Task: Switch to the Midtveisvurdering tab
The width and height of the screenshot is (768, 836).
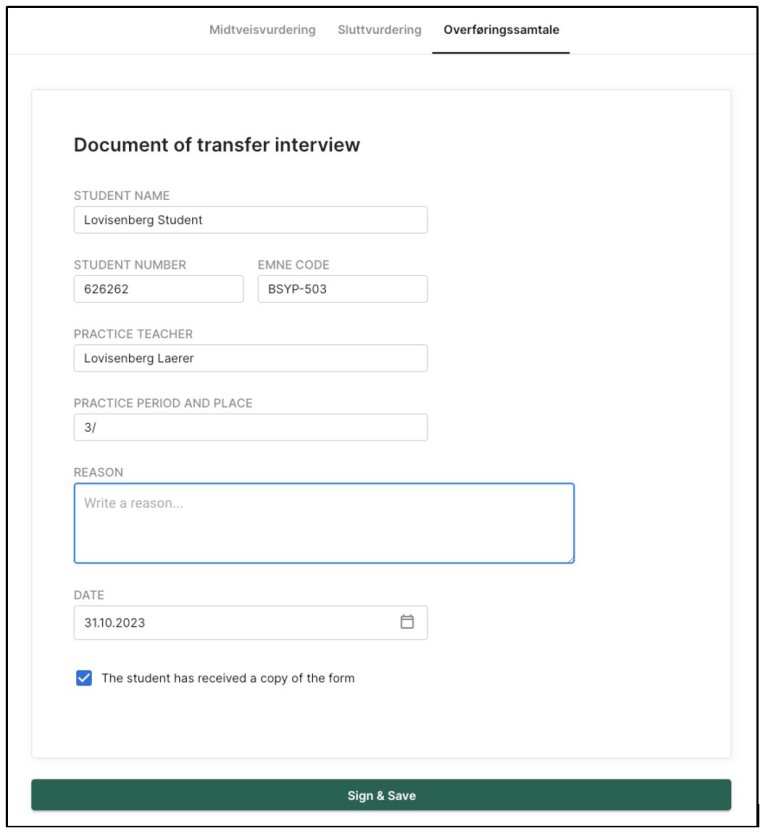Action: pos(262,30)
